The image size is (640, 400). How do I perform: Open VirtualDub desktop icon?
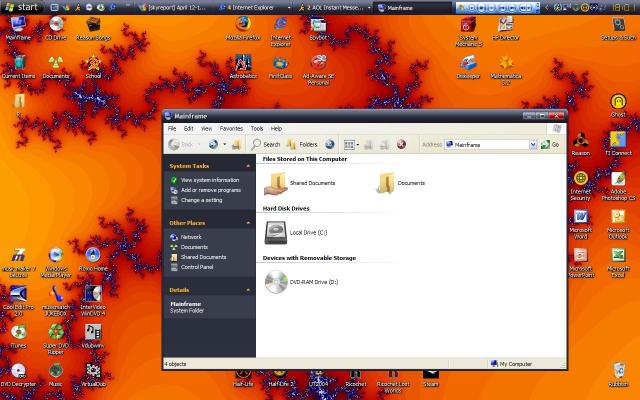click(93, 375)
